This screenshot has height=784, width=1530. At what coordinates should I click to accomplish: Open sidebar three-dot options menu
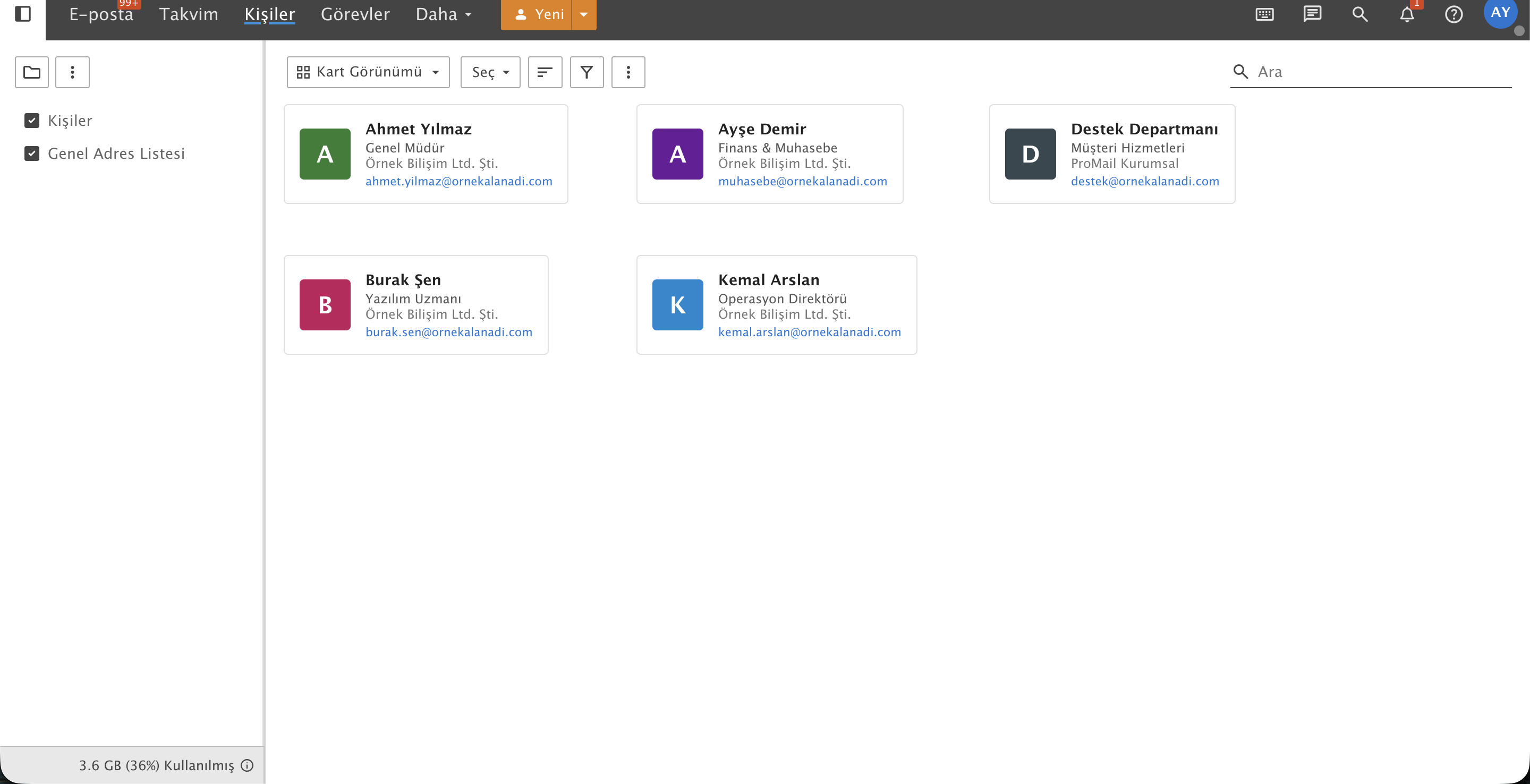point(72,72)
